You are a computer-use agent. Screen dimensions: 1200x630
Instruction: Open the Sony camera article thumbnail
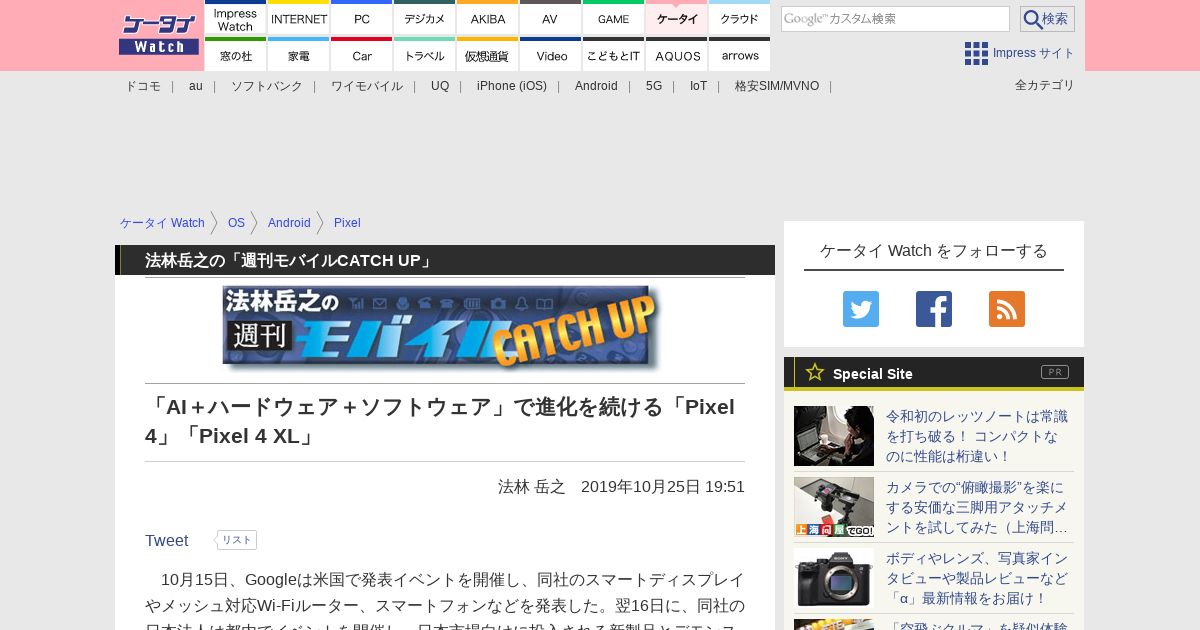[834, 578]
